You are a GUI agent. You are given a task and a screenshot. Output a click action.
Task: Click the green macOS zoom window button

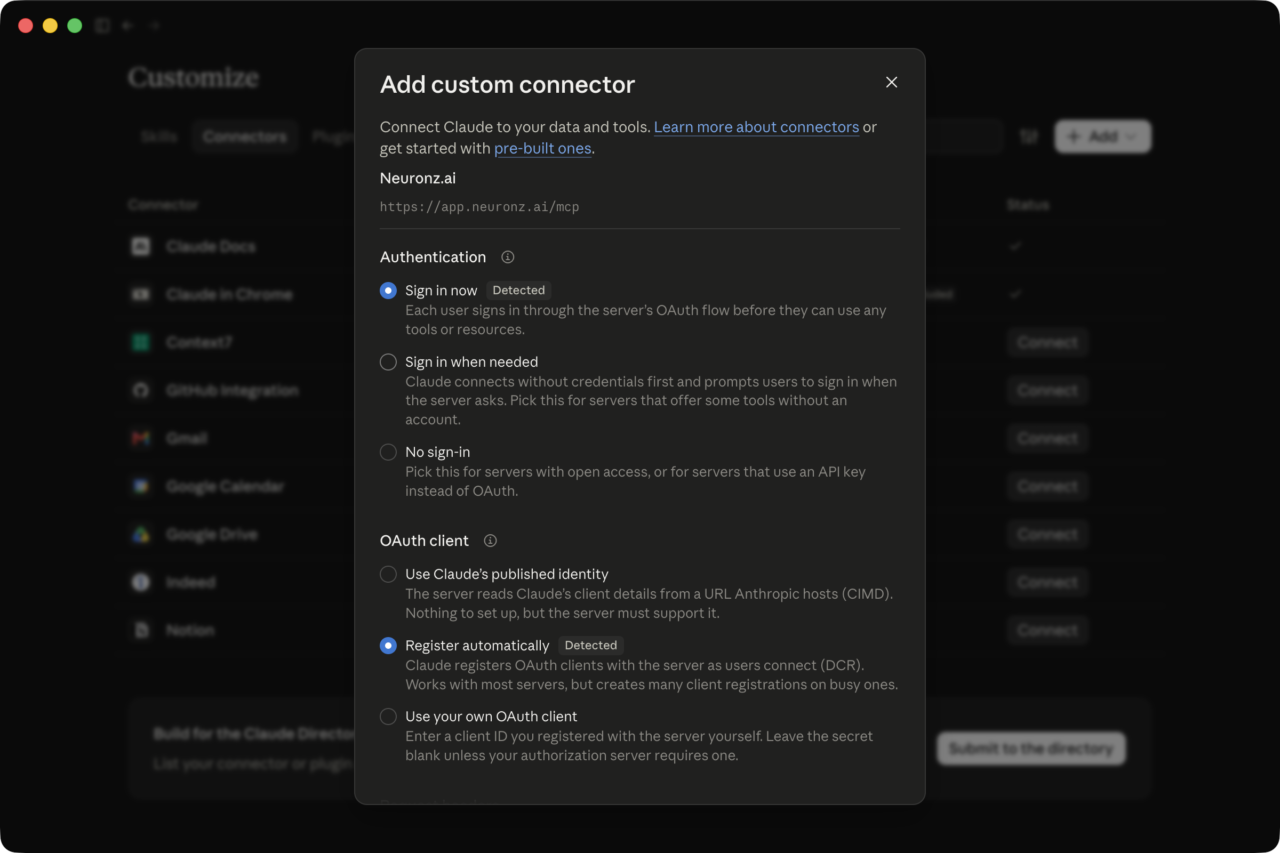click(x=74, y=26)
